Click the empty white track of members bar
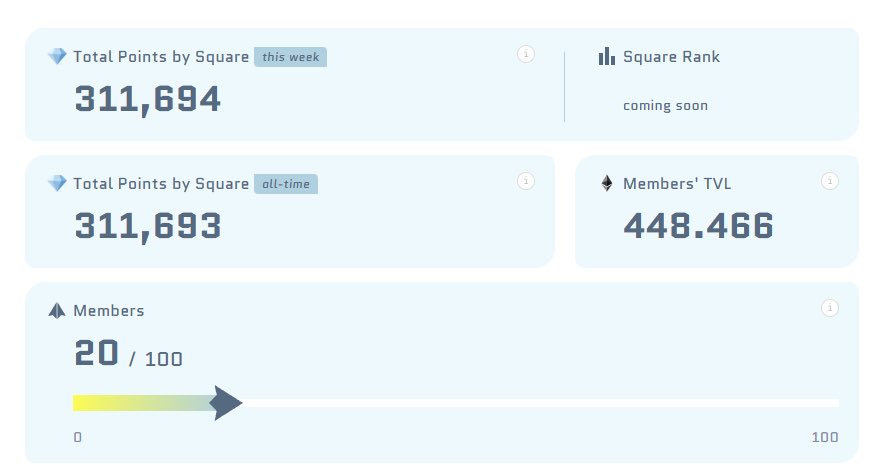Image resolution: width=885 pixels, height=473 pixels. pos(541,403)
